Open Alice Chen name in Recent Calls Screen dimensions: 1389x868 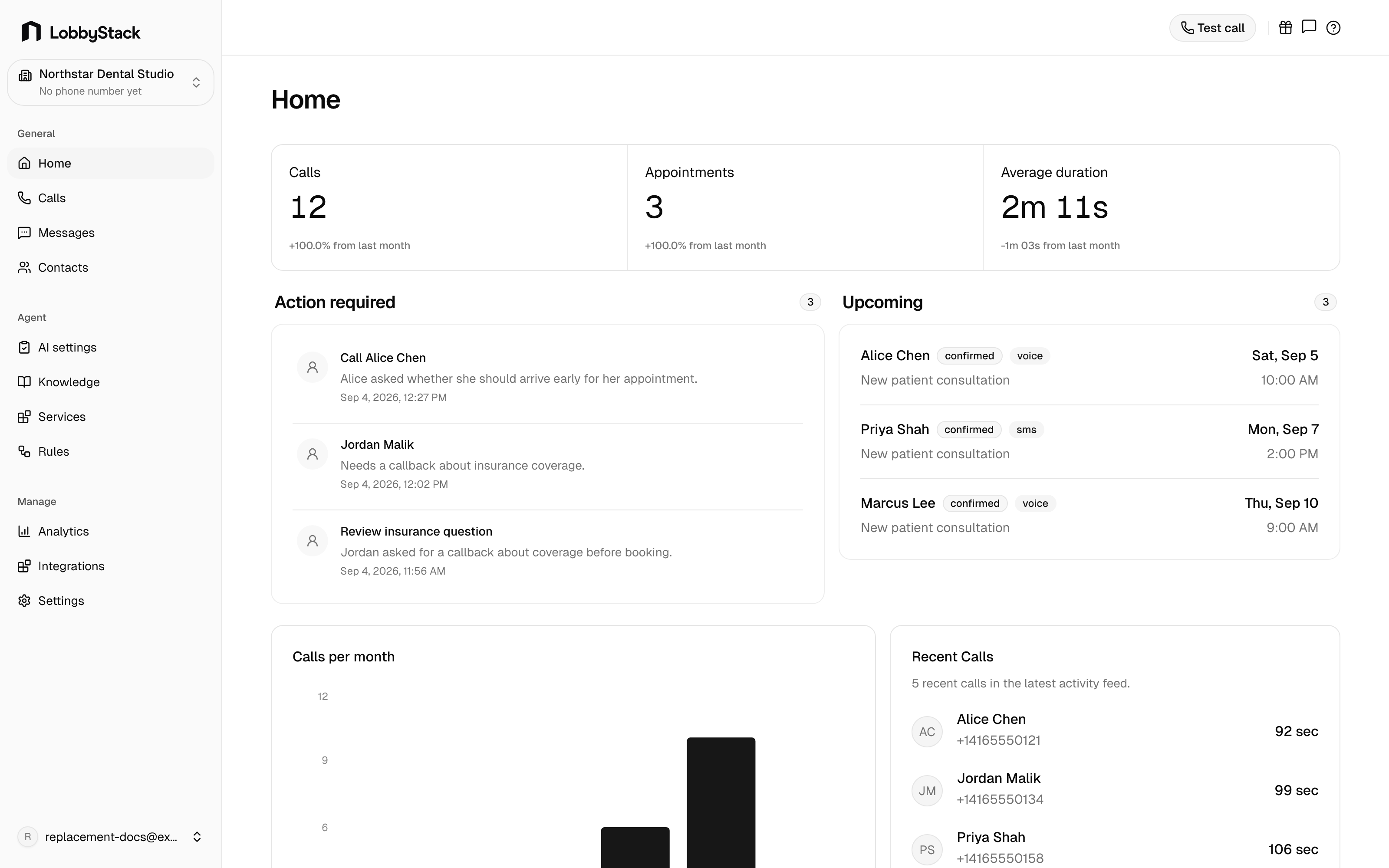(991, 719)
